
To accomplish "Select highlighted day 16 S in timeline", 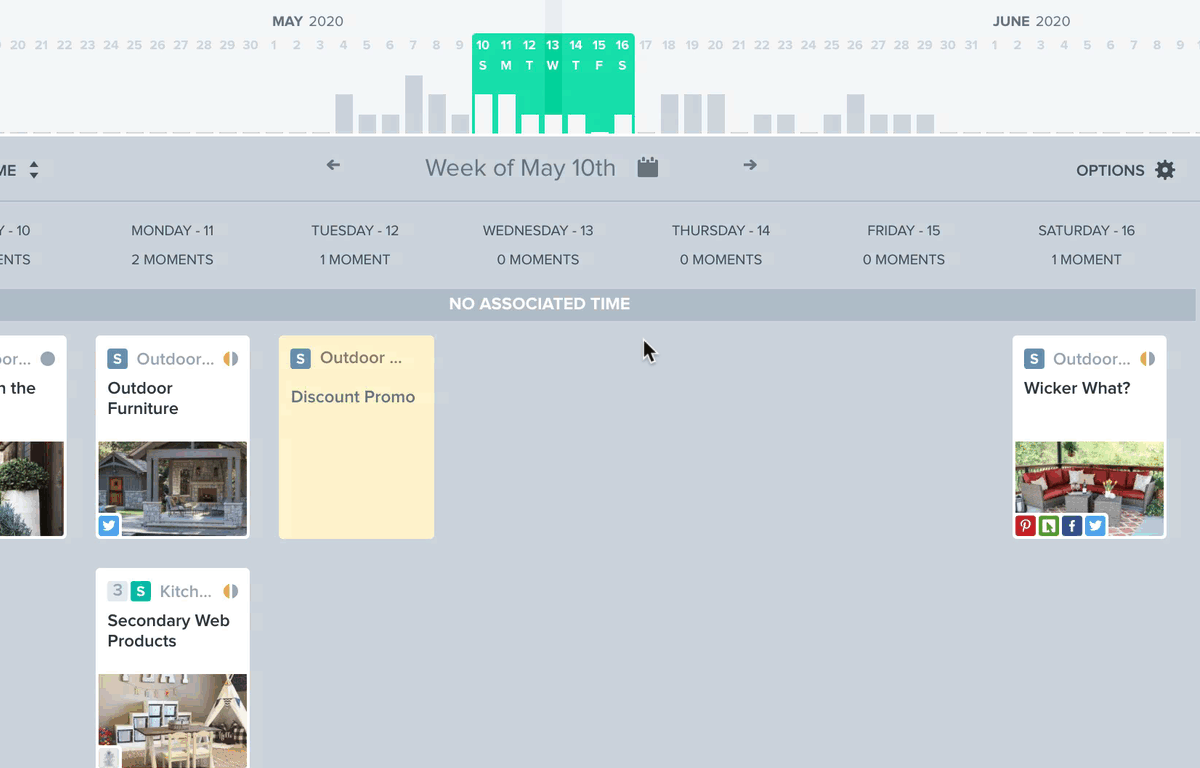I will point(622,55).
